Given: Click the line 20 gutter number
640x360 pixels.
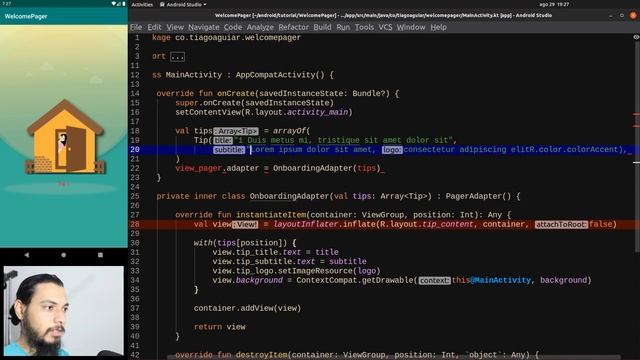Looking at the screenshot, I should (135, 149).
